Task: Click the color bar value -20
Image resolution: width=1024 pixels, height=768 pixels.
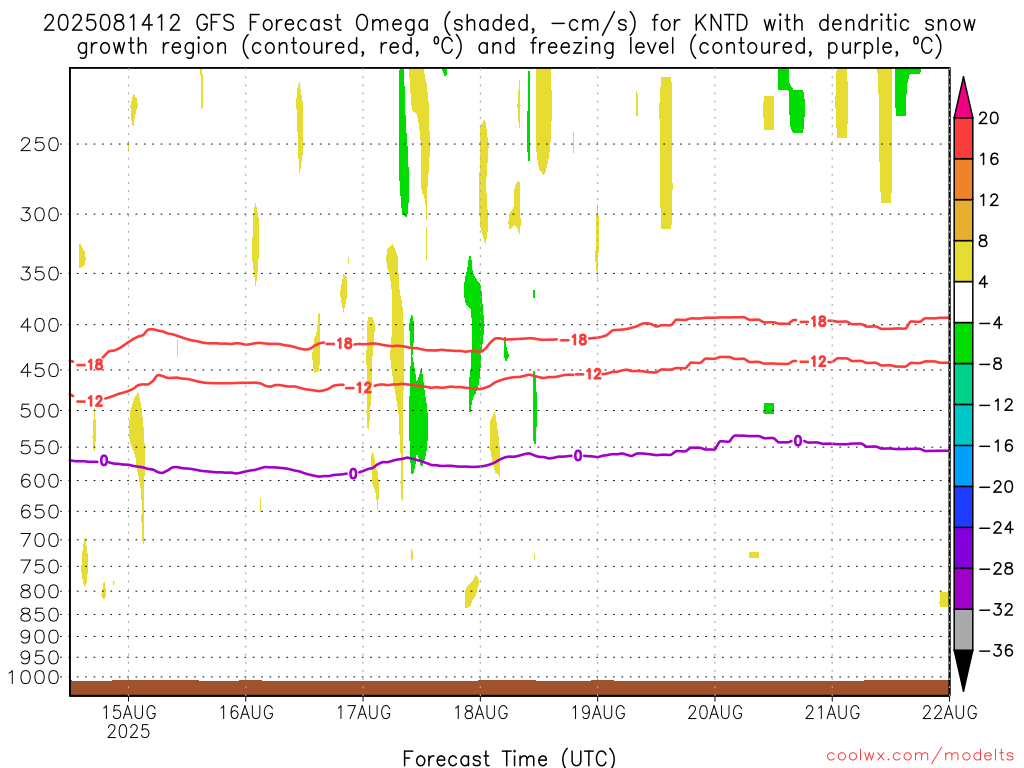Action: 997,487
